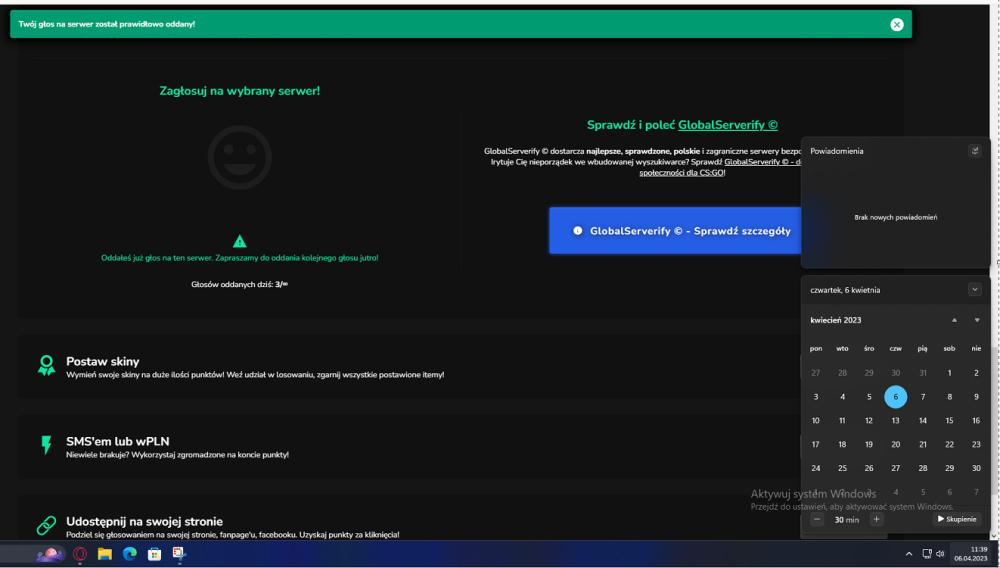Open Opera browser from the taskbar
The height and width of the screenshot is (568, 1000).
coord(80,554)
